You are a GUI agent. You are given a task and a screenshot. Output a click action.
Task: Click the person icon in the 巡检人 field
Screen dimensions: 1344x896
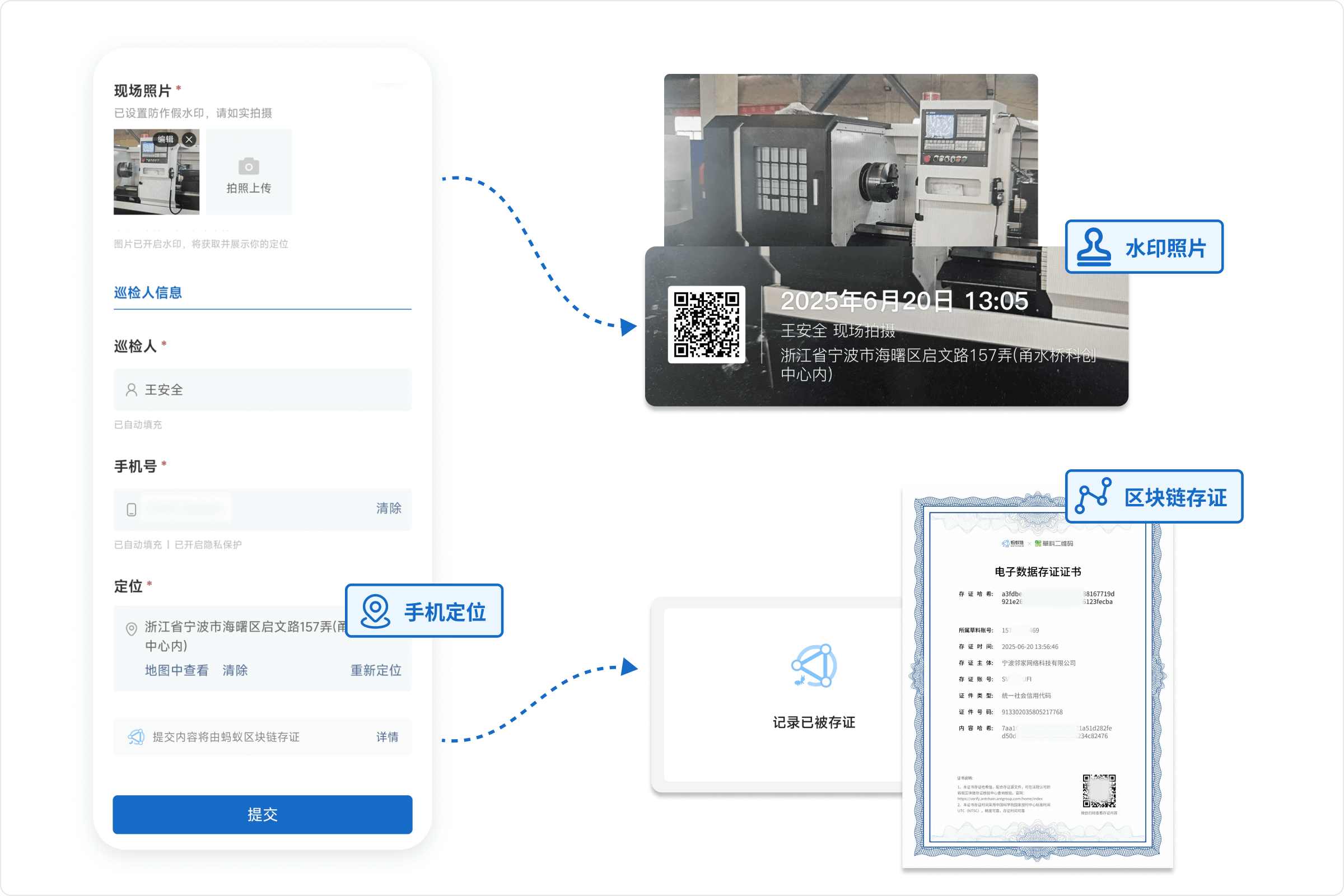coord(132,390)
